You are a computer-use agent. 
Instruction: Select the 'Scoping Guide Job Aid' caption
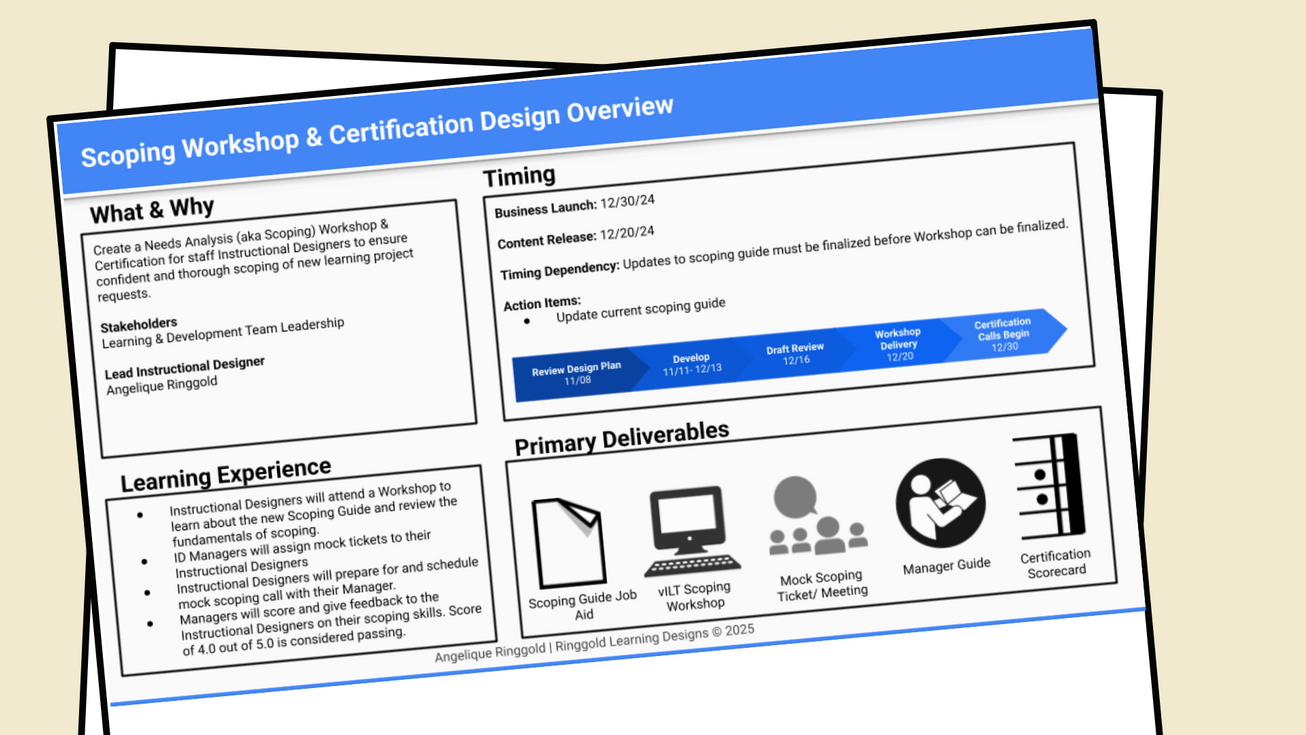tap(583, 604)
